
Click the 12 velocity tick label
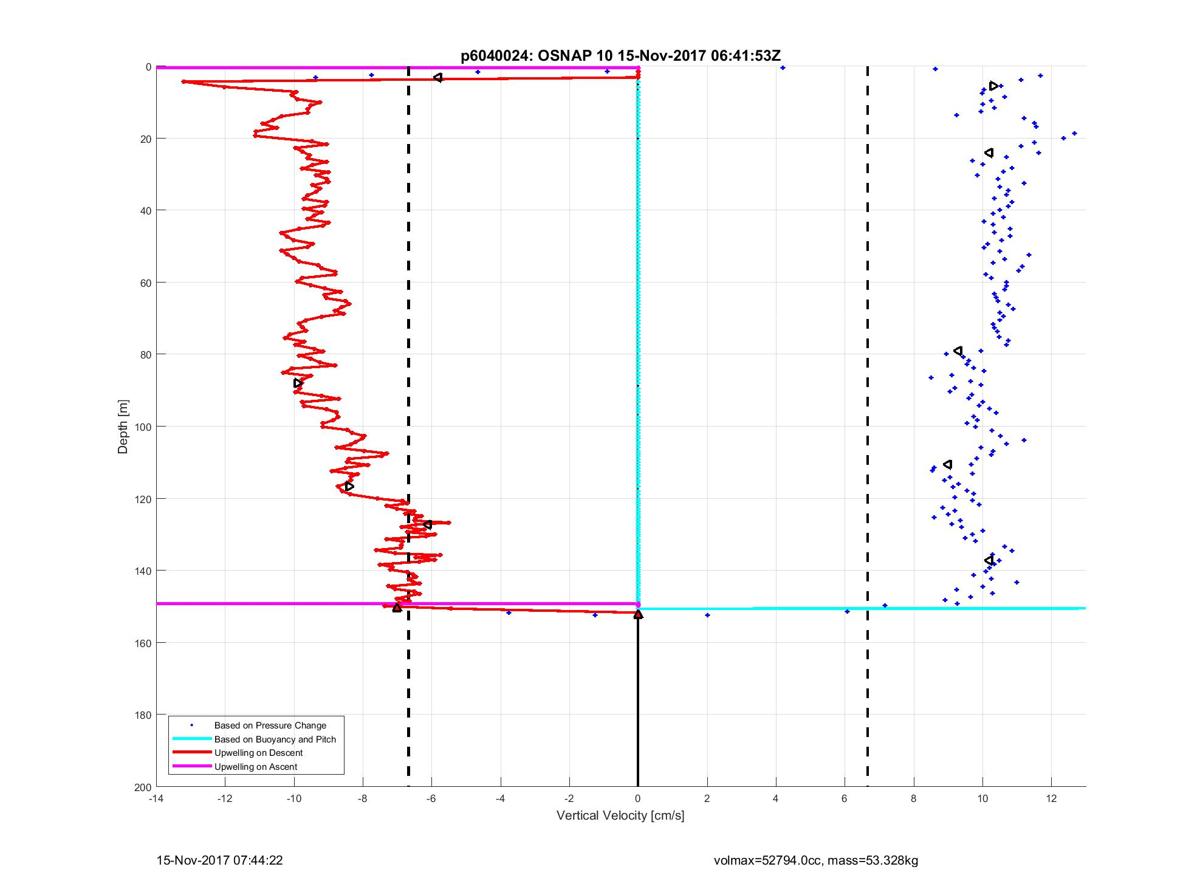1052,799
